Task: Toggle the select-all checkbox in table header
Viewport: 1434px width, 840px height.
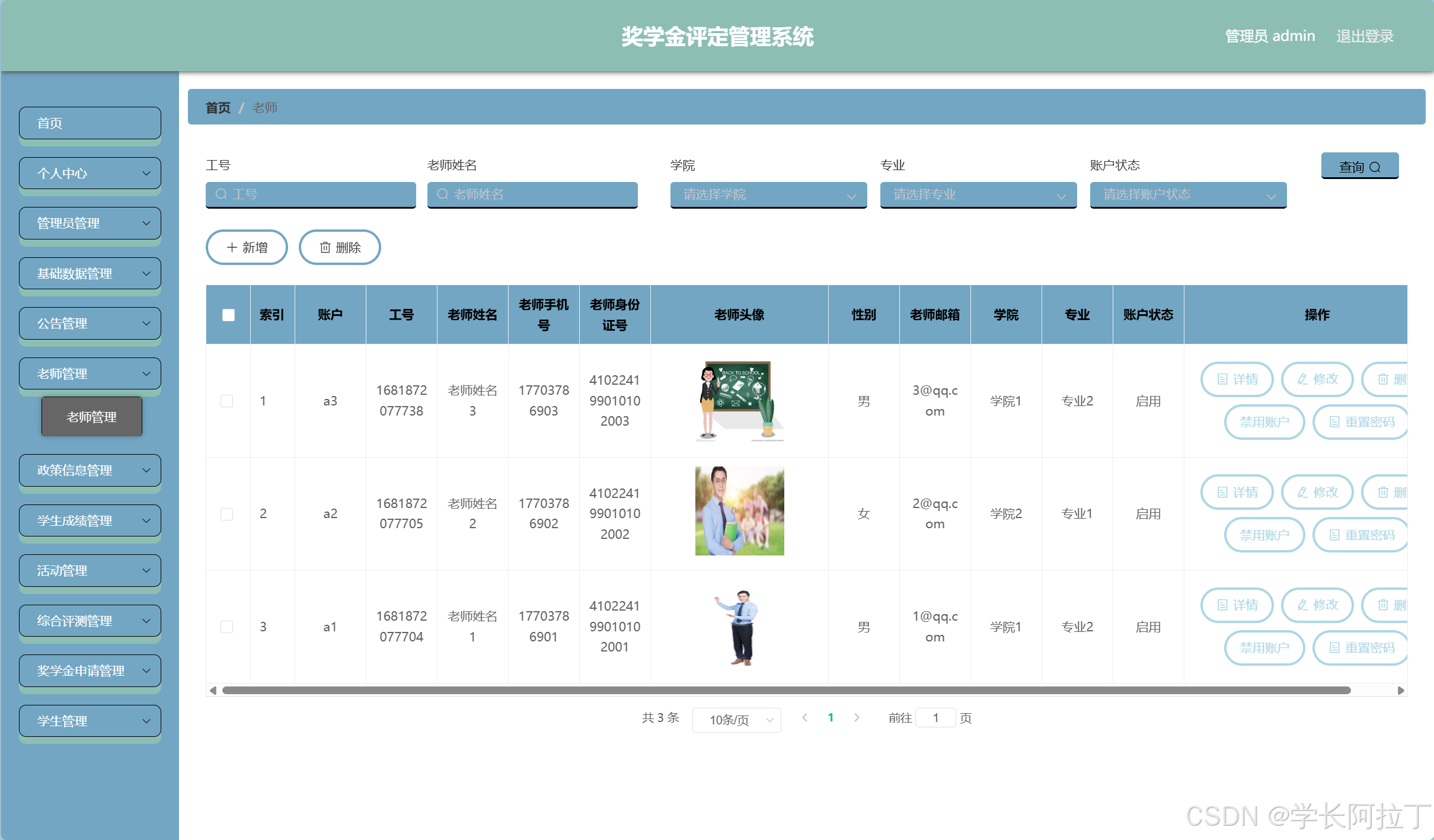Action: [x=228, y=315]
